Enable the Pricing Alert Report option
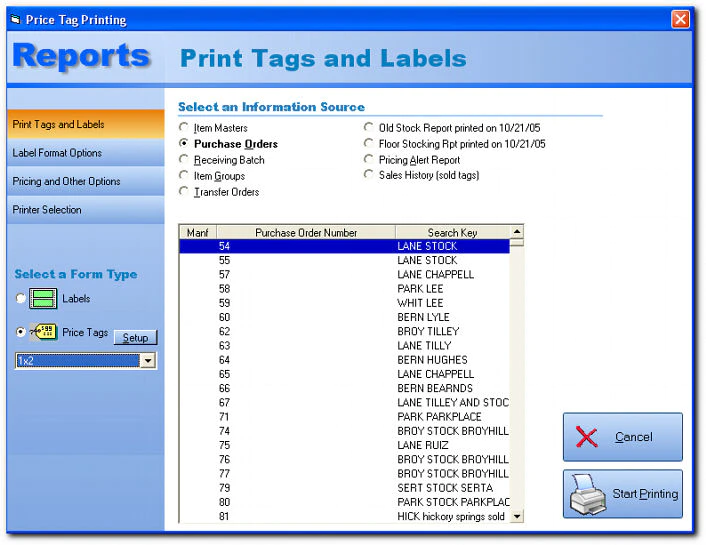 369,159
